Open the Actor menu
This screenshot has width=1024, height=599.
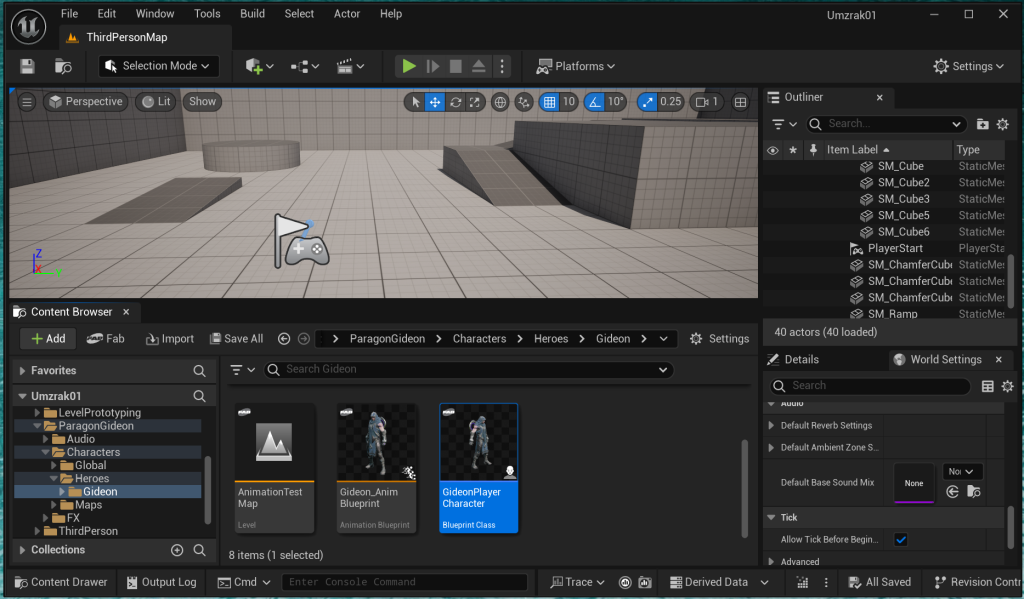tap(347, 14)
